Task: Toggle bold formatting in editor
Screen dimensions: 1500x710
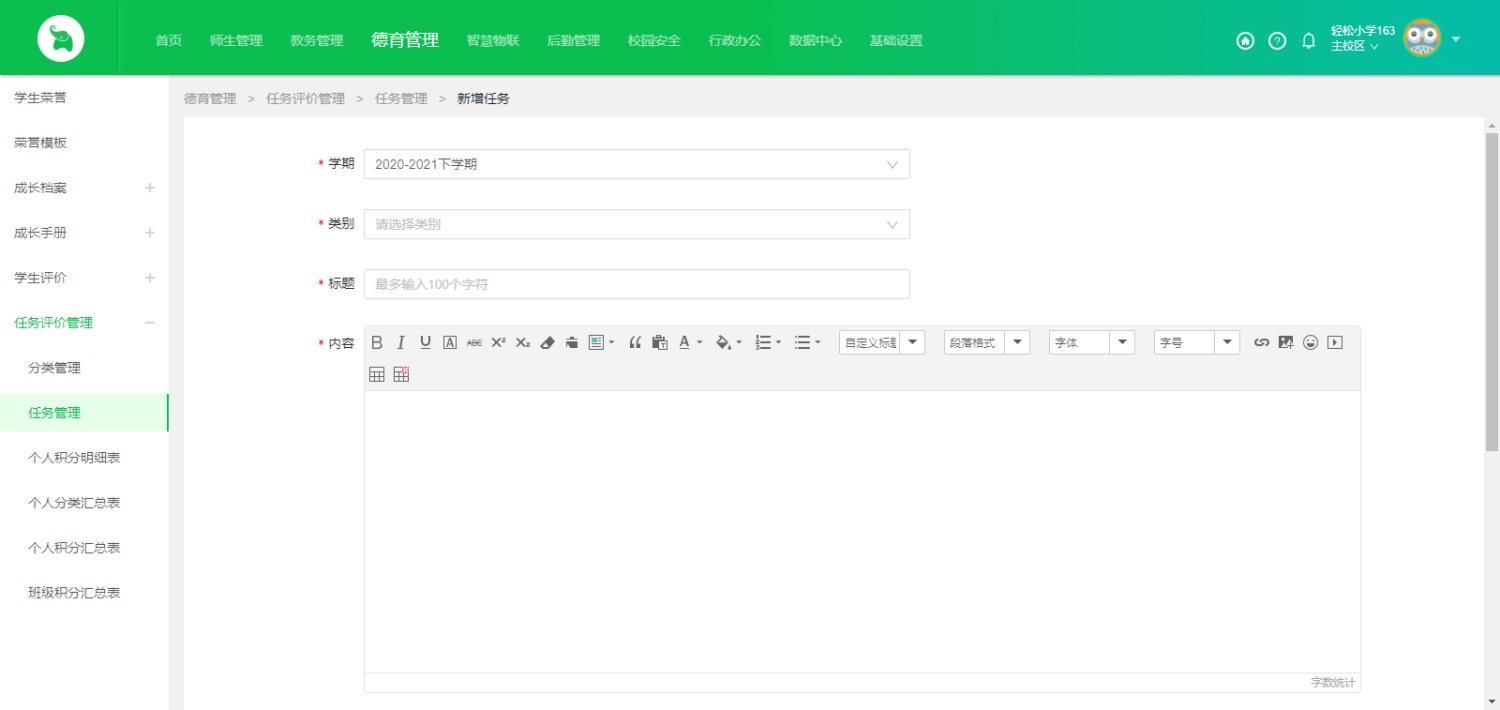Action: click(x=377, y=342)
